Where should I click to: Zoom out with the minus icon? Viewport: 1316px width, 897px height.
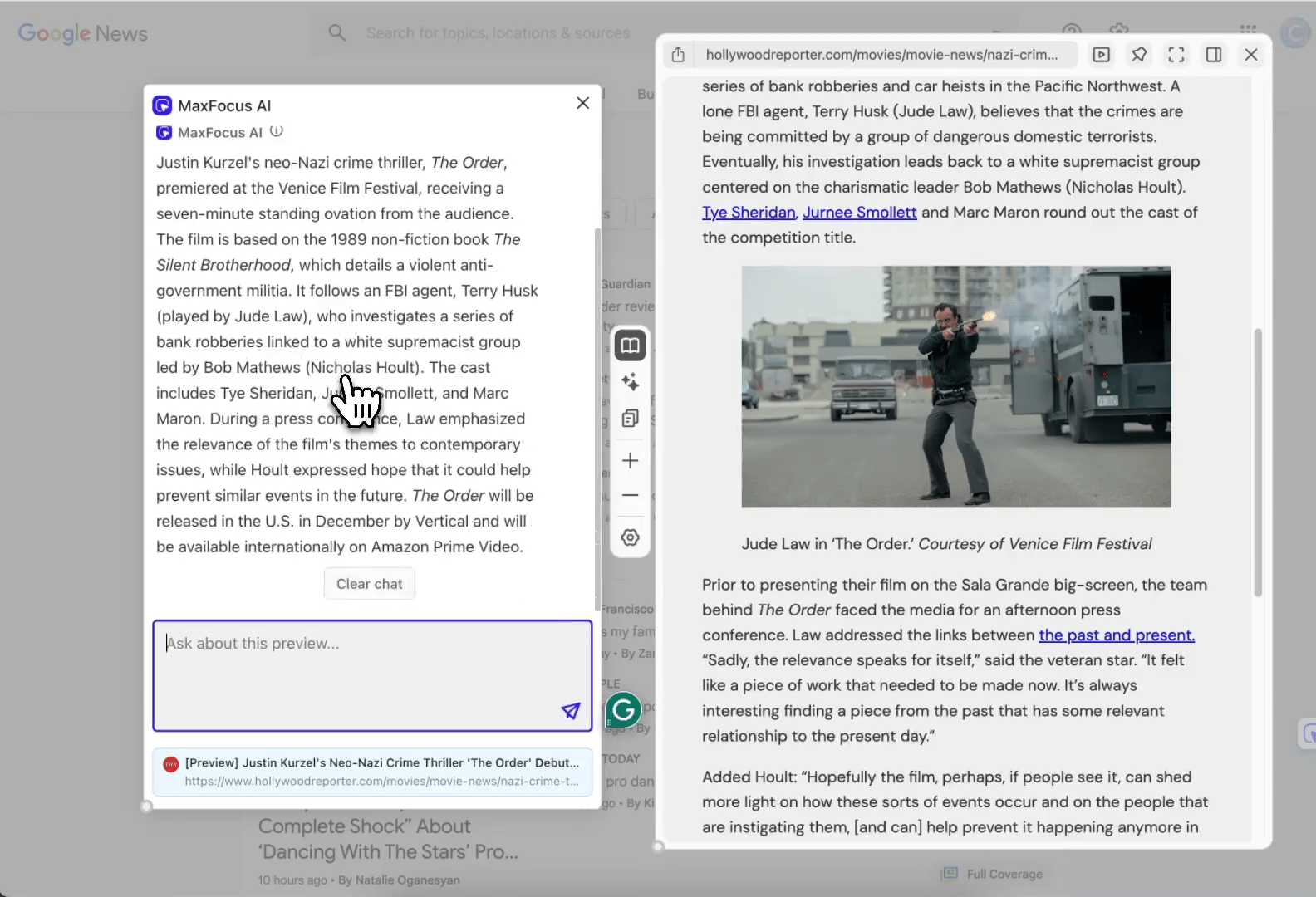click(x=630, y=496)
